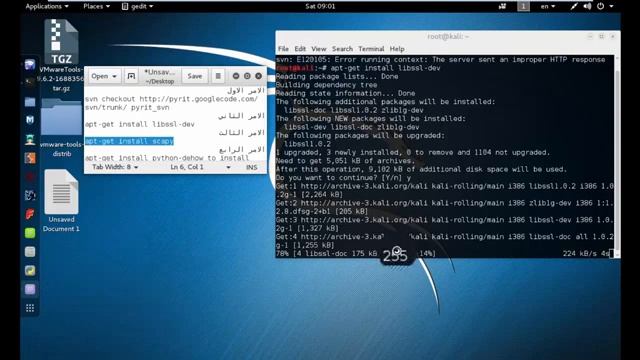Expand gedit Open recent files arrow
This screenshot has height=360, width=640.
tap(114, 76)
